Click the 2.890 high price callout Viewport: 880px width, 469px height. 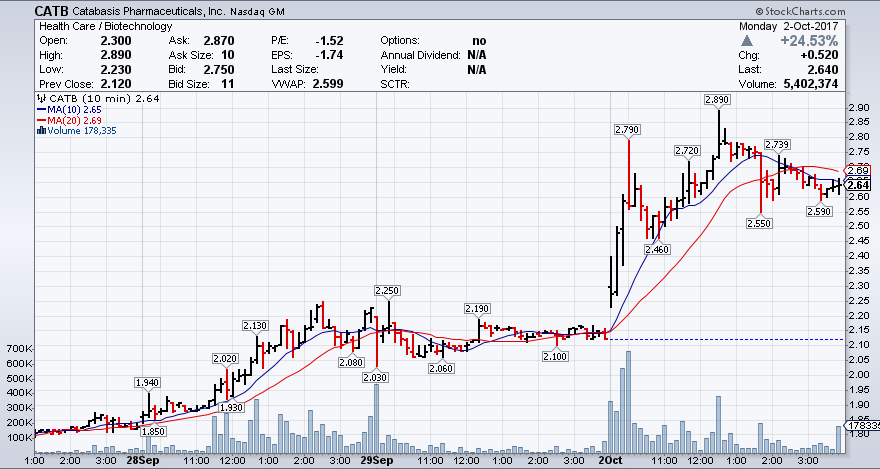point(717,101)
